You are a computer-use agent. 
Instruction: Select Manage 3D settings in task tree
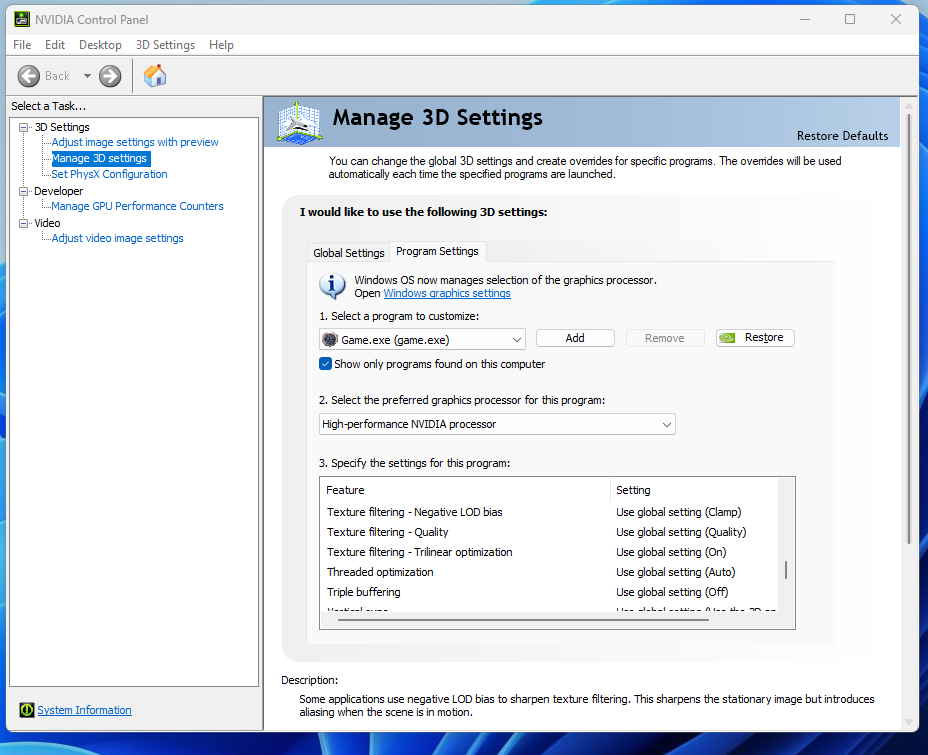click(99, 159)
